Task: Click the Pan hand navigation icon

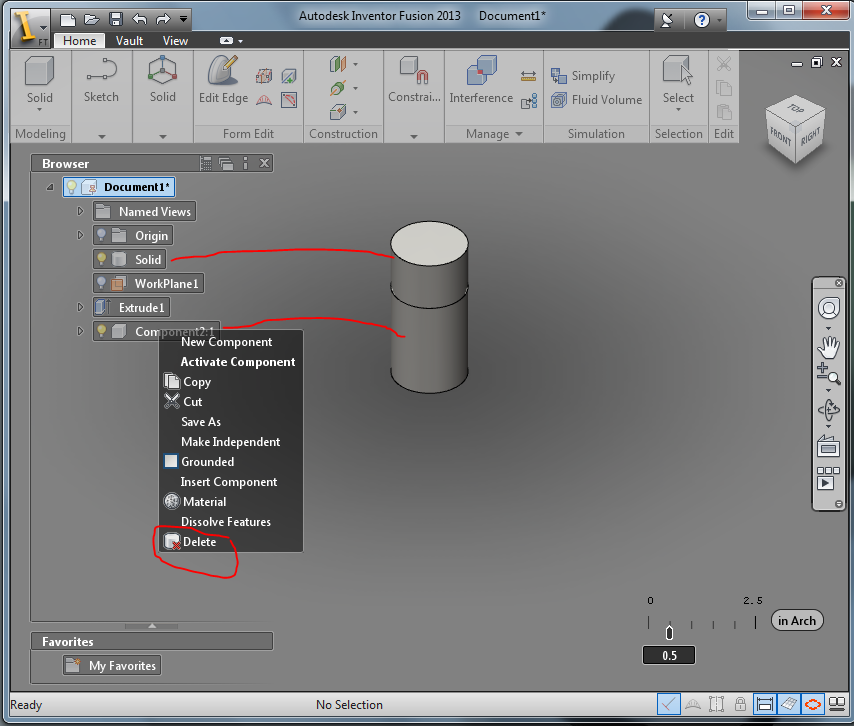Action: pos(828,346)
